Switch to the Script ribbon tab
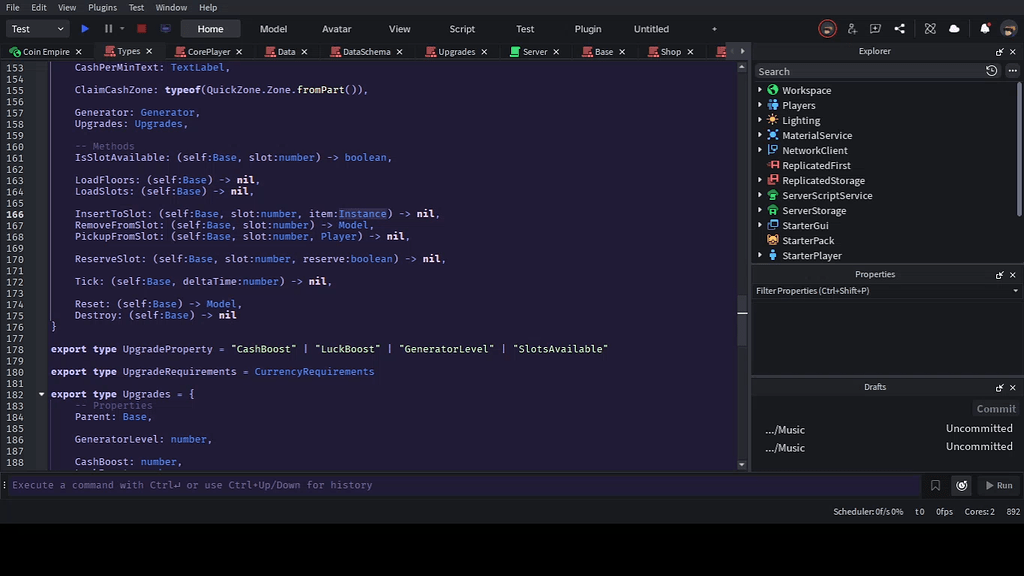The image size is (1024, 576). 462,29
